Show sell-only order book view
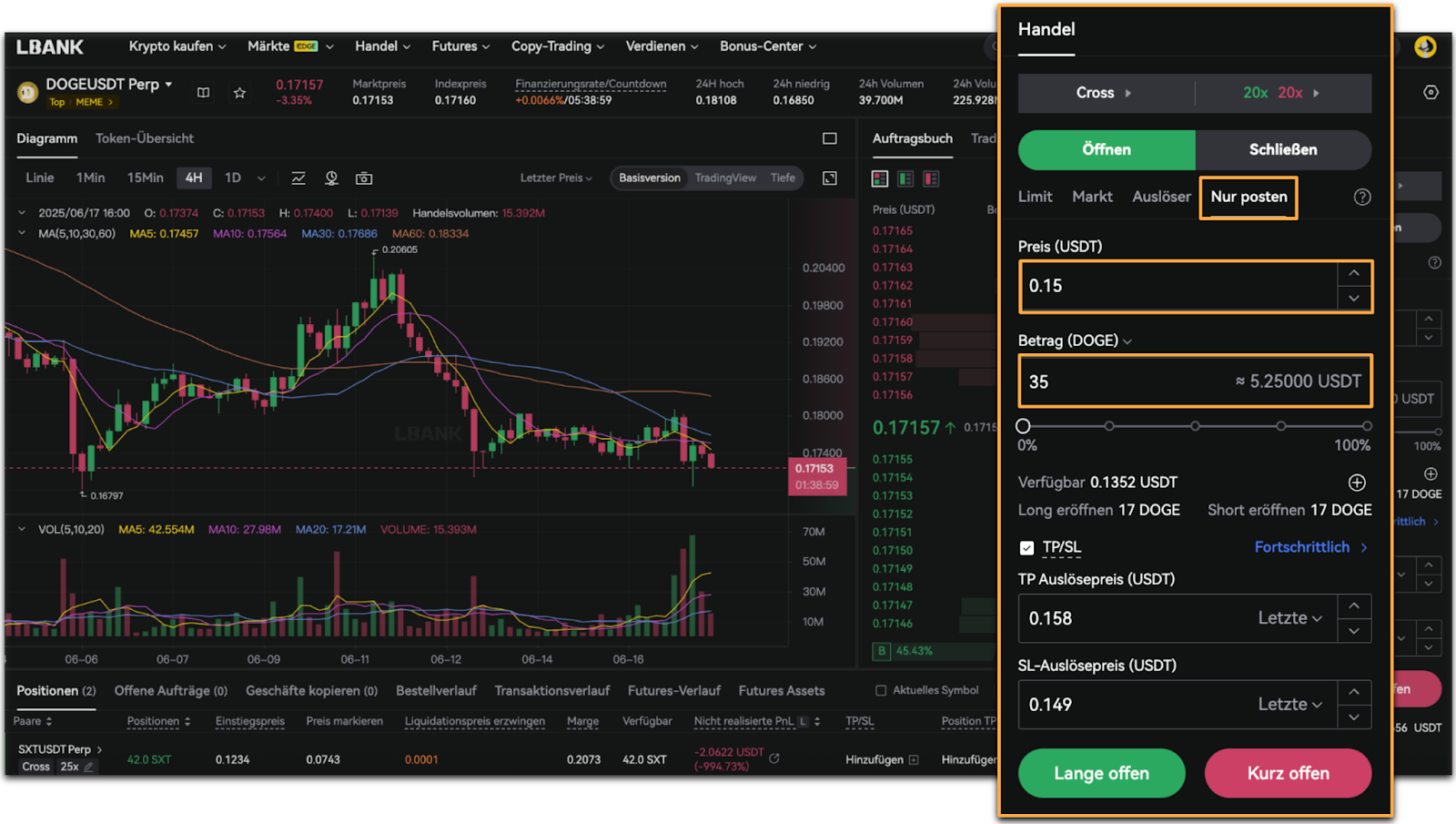This screenshot has width=1456, height=824. (931, 178)
